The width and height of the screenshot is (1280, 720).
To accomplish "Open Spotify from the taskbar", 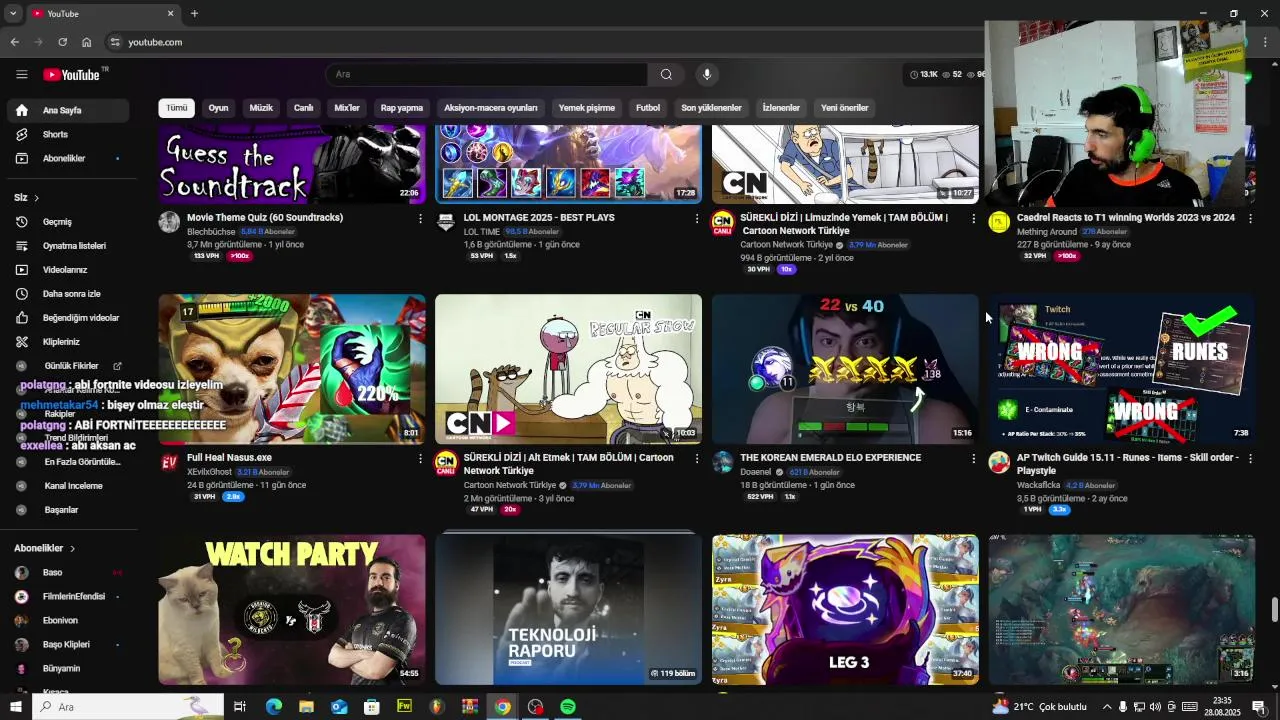I will [x=568, y=707].
